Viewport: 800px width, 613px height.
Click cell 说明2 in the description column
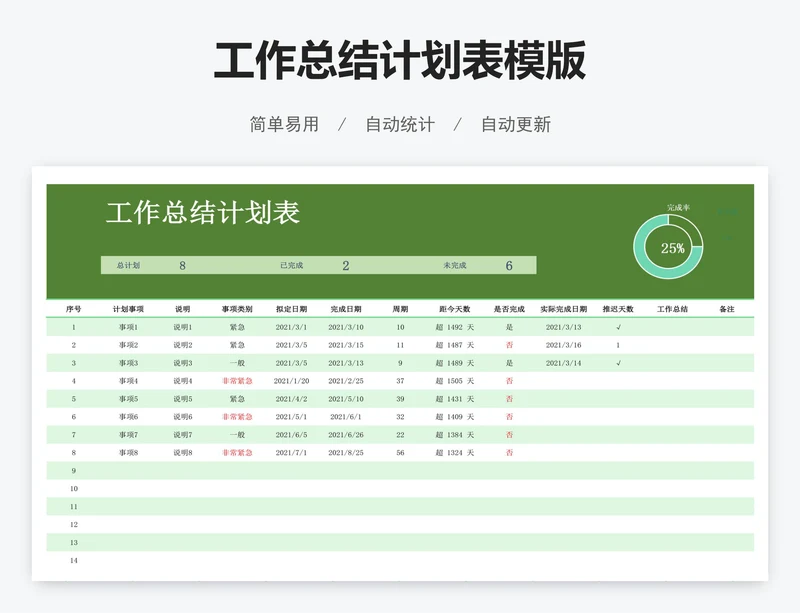click(x=183, y=345)
